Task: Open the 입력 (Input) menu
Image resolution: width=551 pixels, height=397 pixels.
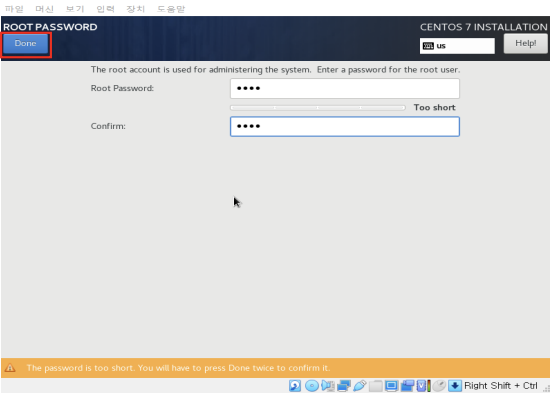Action: click(x=106, y=9)
